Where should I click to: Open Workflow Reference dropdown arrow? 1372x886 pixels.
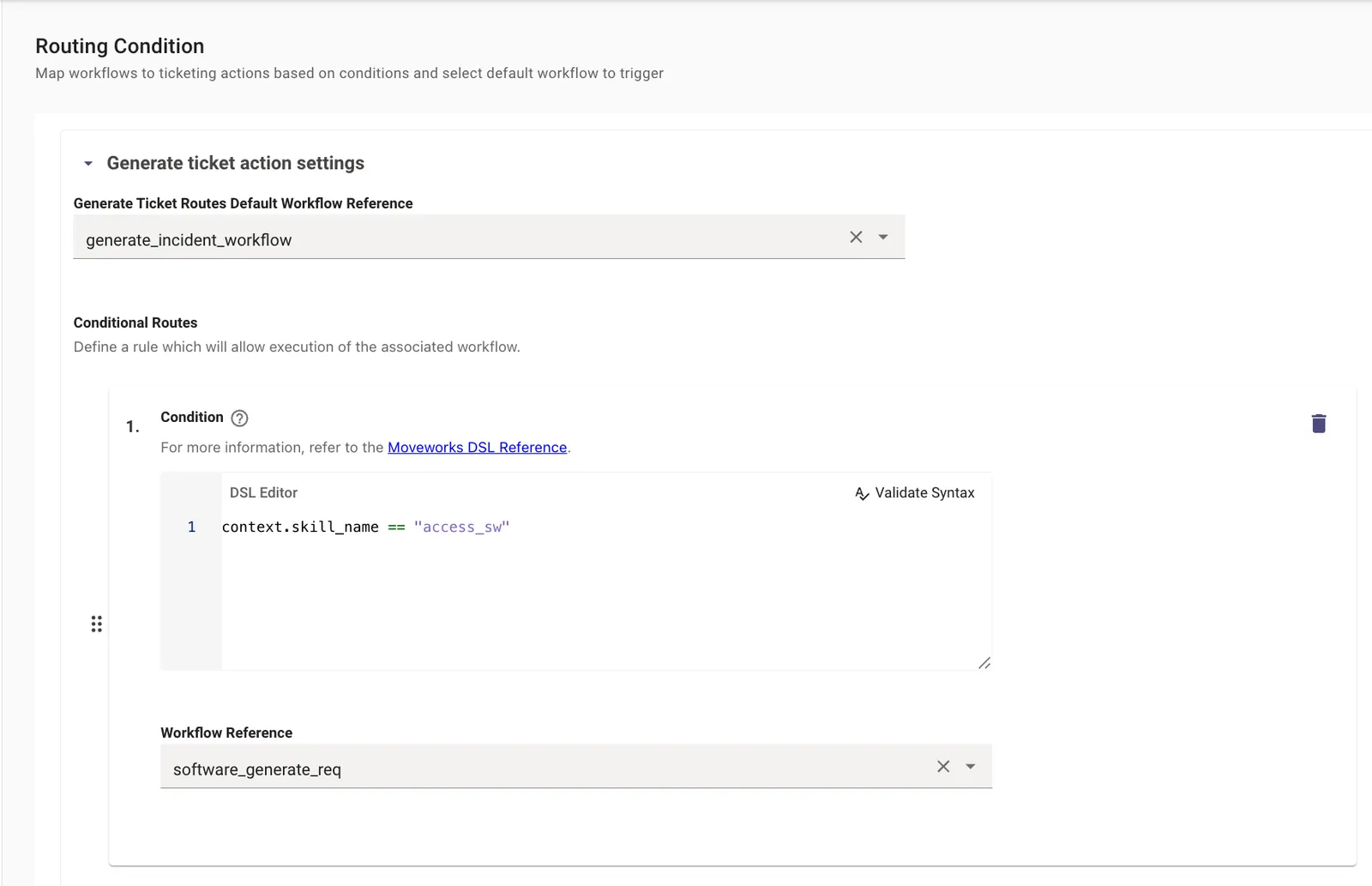coord(971,766)
